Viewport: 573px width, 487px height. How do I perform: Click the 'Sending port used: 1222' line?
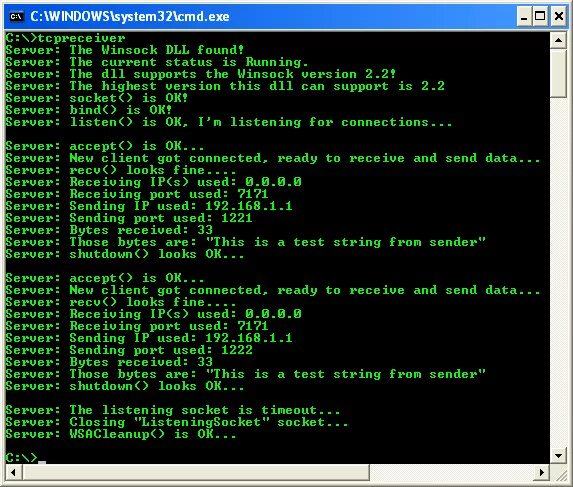click(x=129, y=350)
